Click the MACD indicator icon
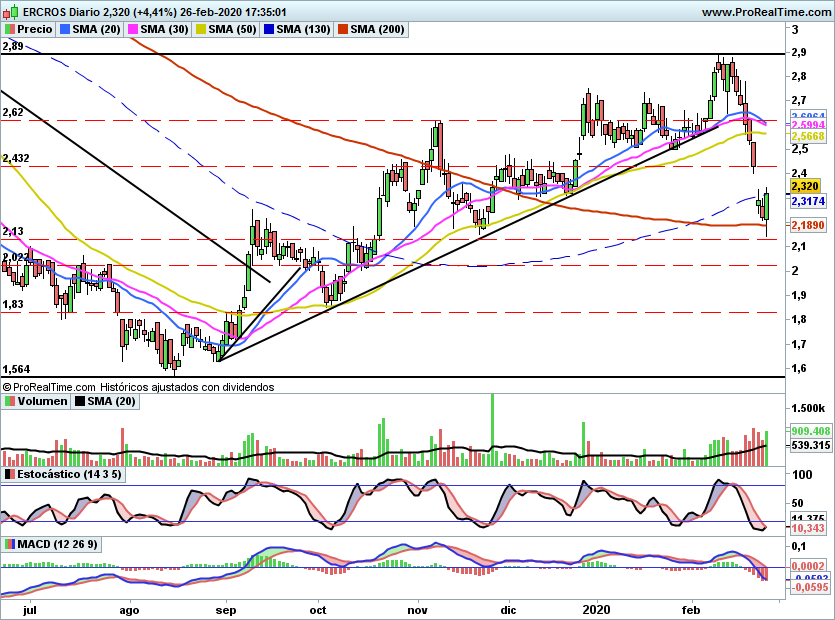The width and height of the screenshot is (835, 620). (10, 544)
